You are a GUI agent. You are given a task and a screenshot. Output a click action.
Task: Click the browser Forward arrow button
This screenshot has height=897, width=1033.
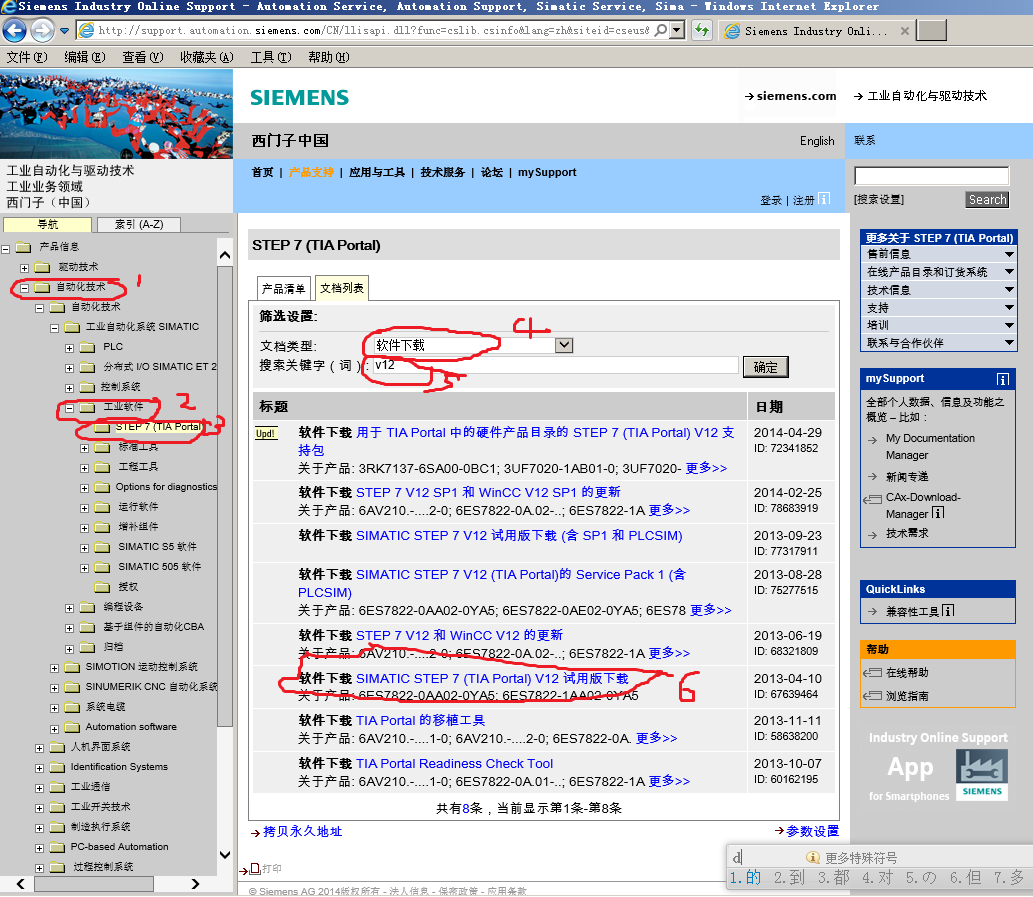pyautogui.click(x=43, y=30)
